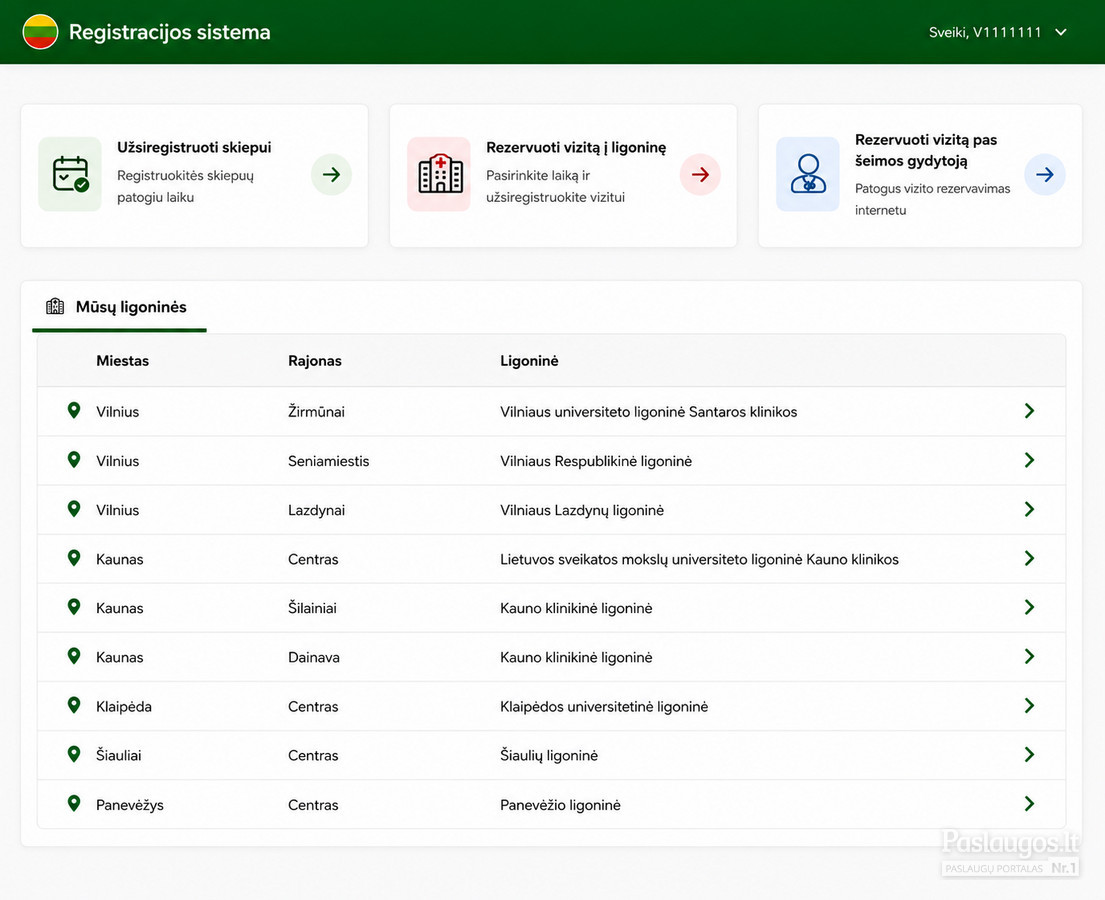The height and width of the screenshot is (900, 1105).
Task: Expand the Santaros klinikos row chevron
Action: click(1029, 411)
